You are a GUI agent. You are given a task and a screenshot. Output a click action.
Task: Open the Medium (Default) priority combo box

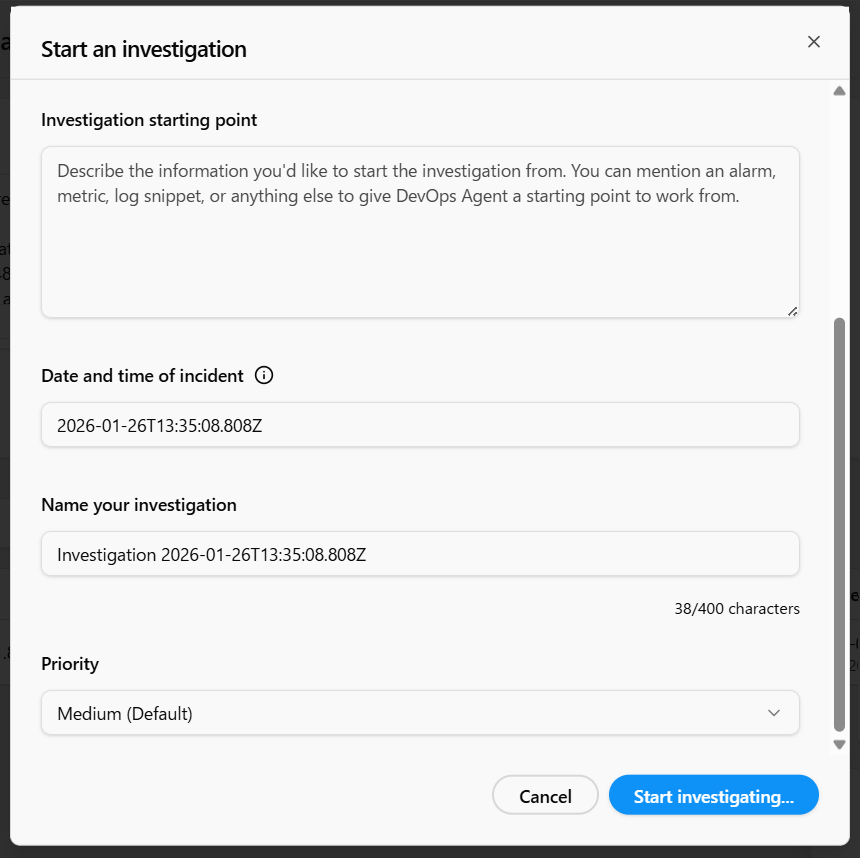coord(420,713)
